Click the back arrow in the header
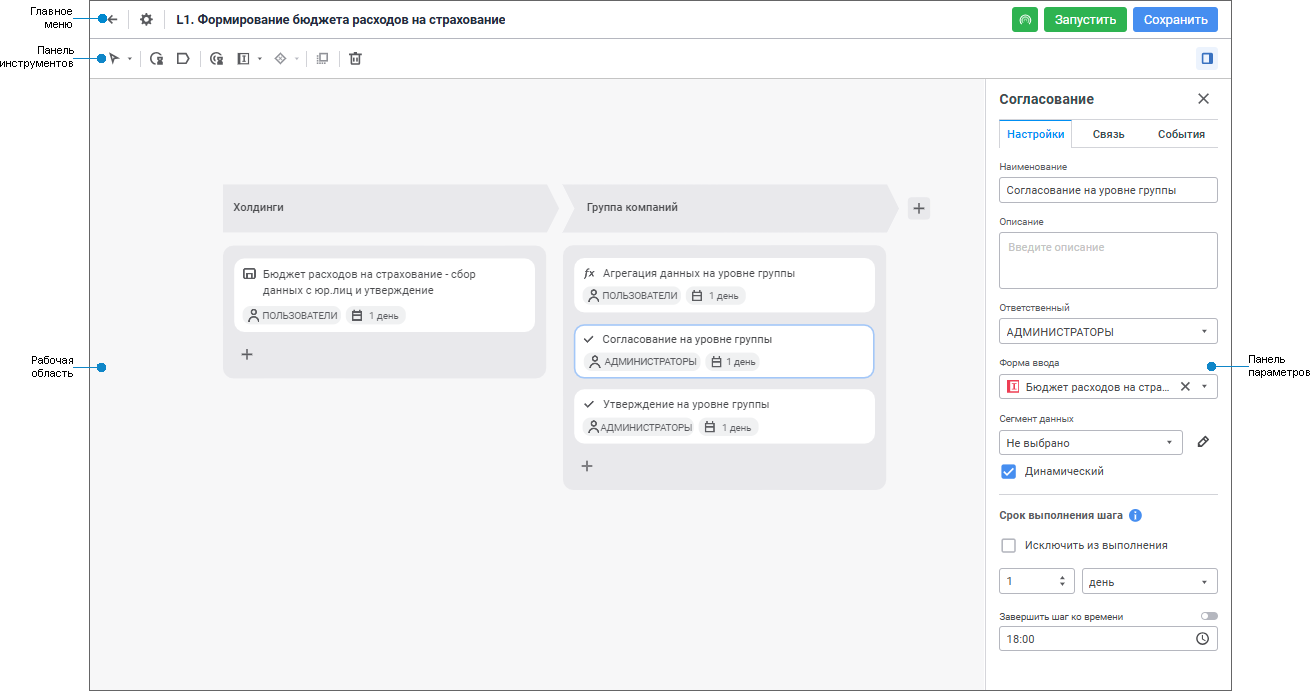The width and height of the screenshot is (1312, 691). click(113, 19)
